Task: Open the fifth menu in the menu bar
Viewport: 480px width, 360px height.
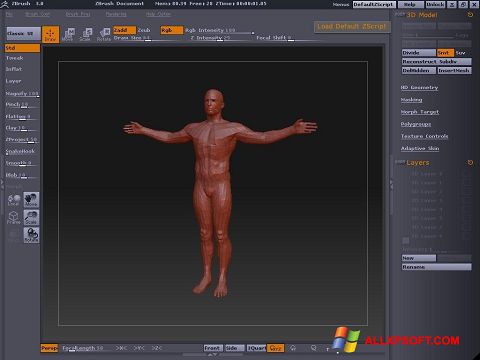Action: [x=158, y=14]
